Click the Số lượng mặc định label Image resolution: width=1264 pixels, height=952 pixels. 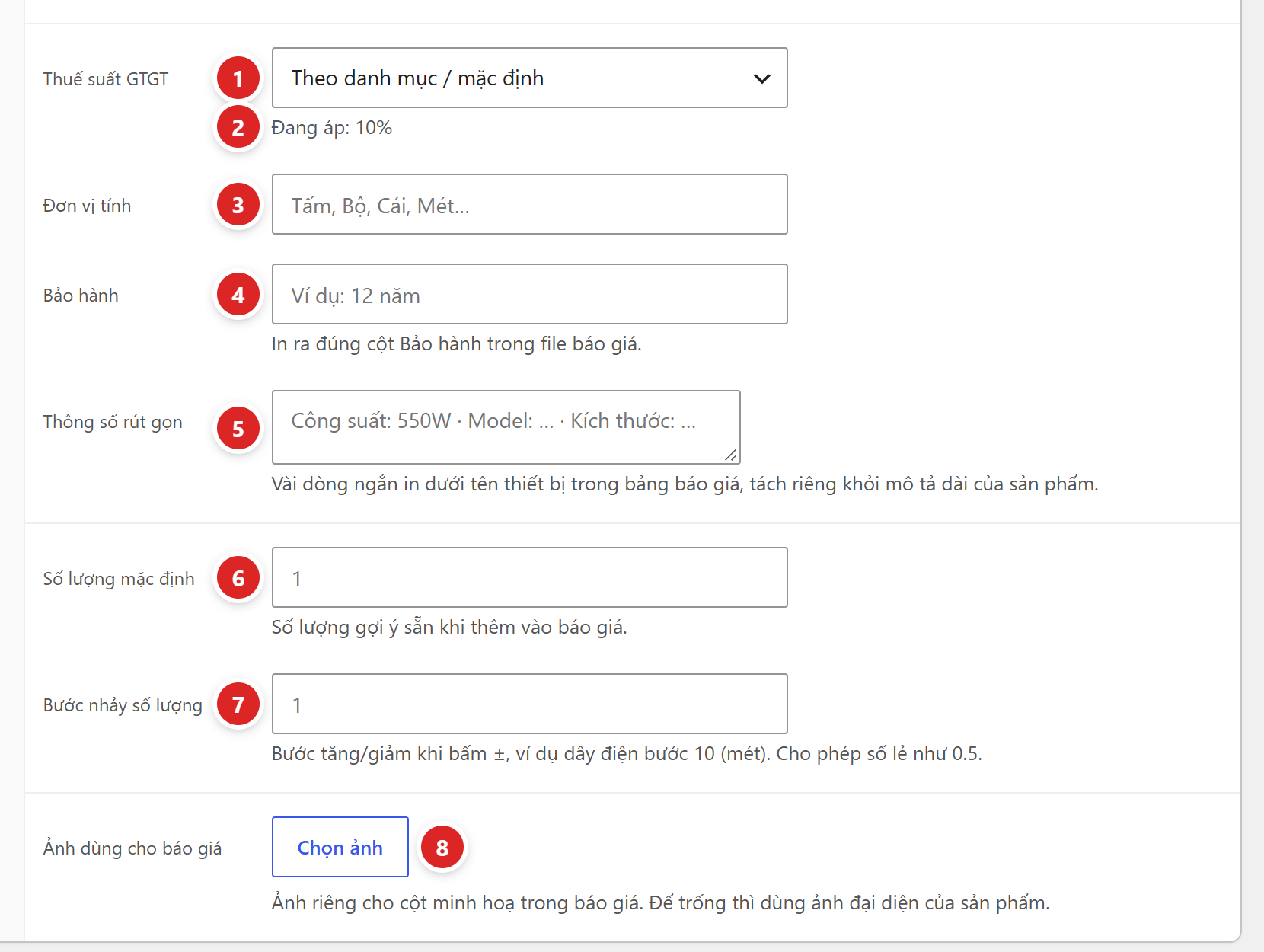pos(119,579)
